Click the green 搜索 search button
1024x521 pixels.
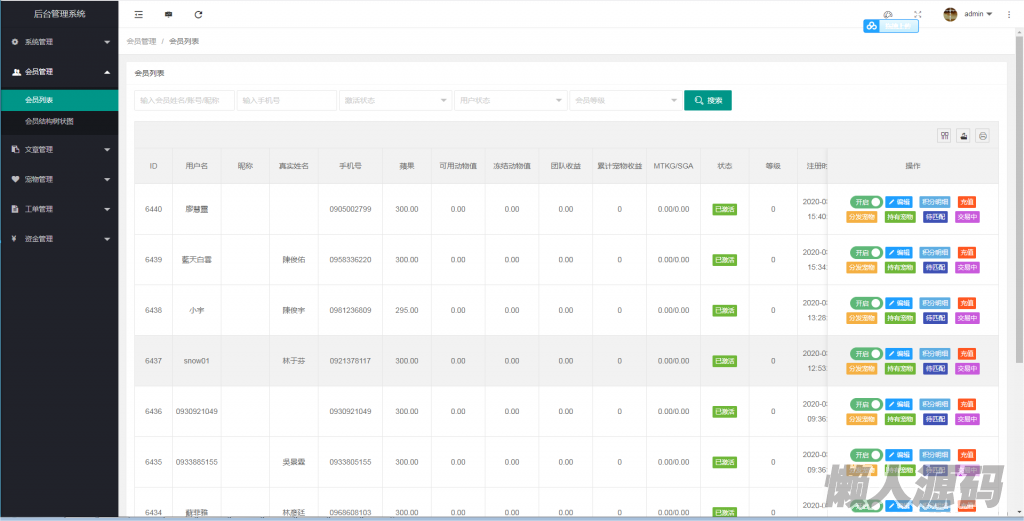[708, 100]
